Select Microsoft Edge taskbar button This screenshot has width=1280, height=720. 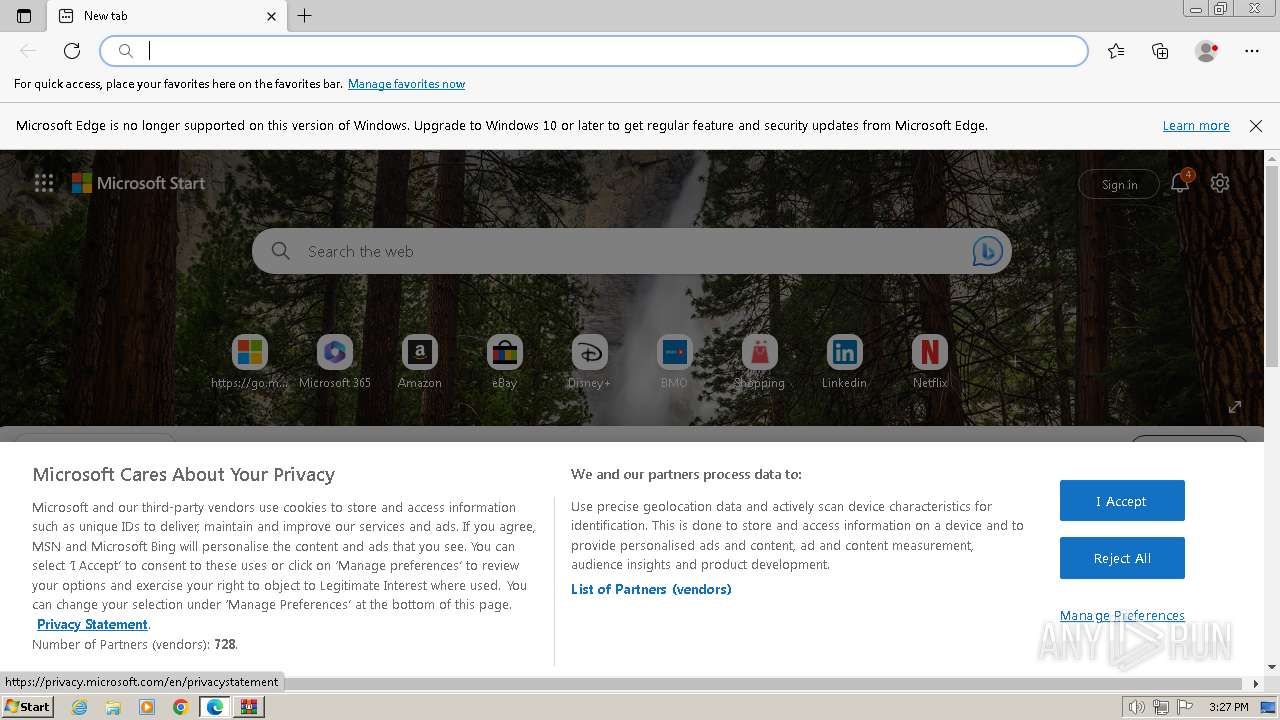215,707
